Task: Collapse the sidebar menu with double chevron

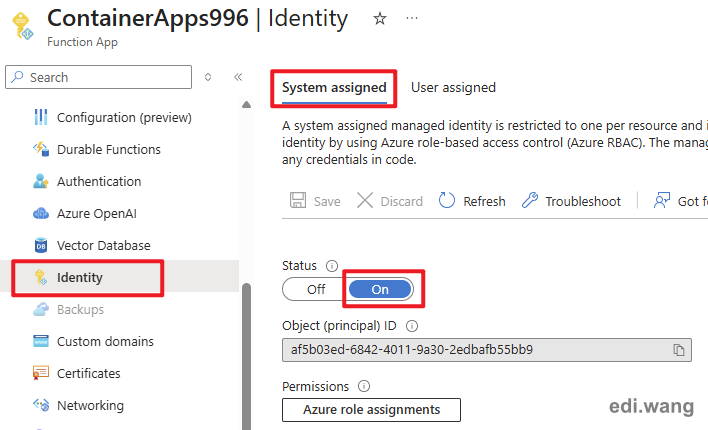Action: (238, 77)
